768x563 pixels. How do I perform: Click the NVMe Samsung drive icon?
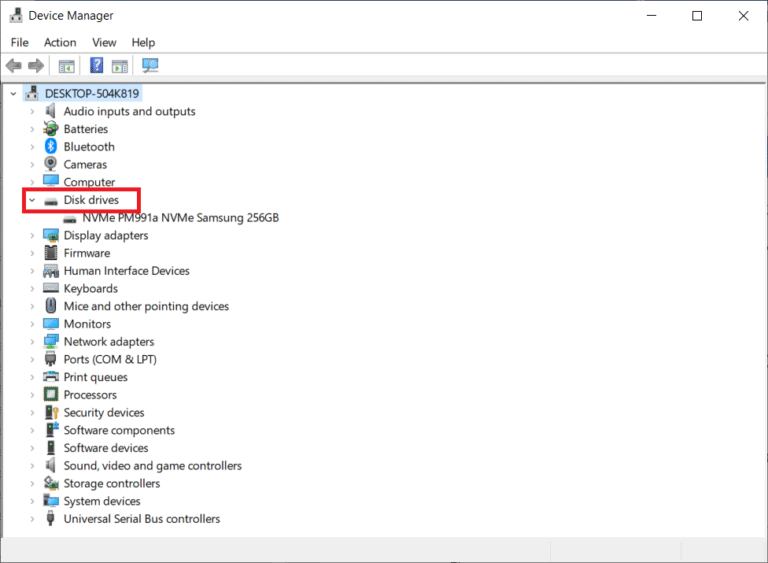(70, 219)
